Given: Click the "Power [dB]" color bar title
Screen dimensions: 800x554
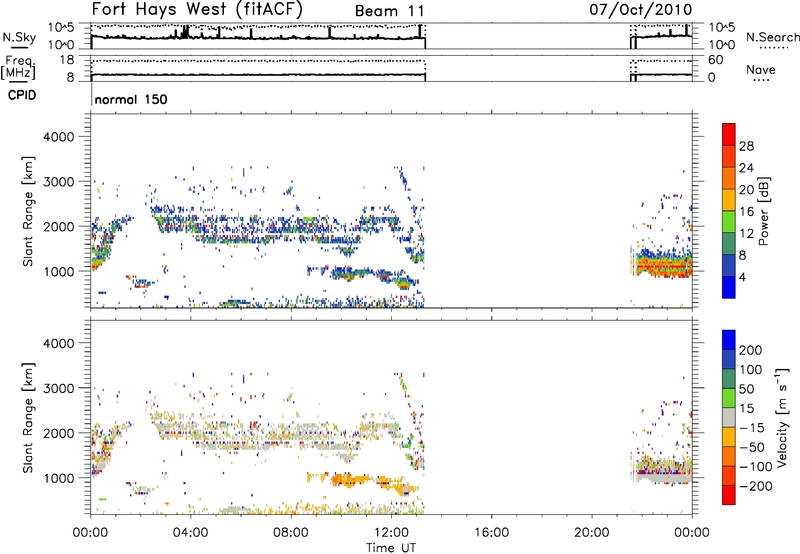Looking at the screenshot, I should click(764, 211).
